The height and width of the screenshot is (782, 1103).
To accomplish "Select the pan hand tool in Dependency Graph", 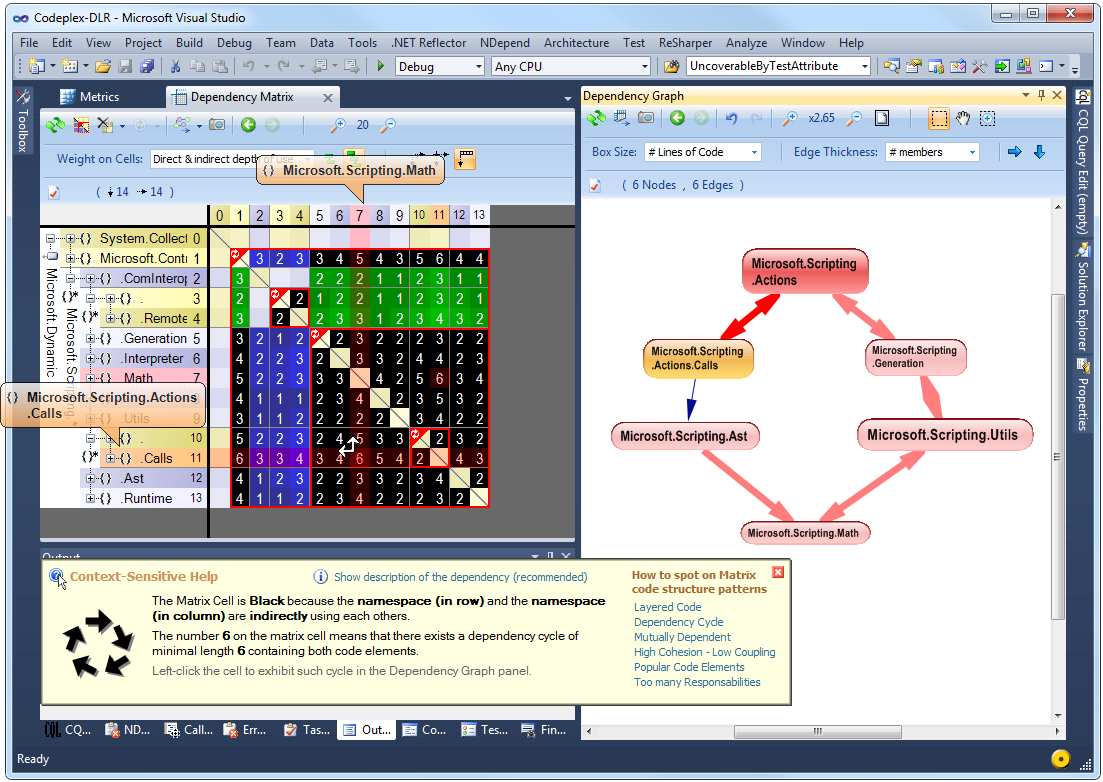I will [x=962, y=118].
